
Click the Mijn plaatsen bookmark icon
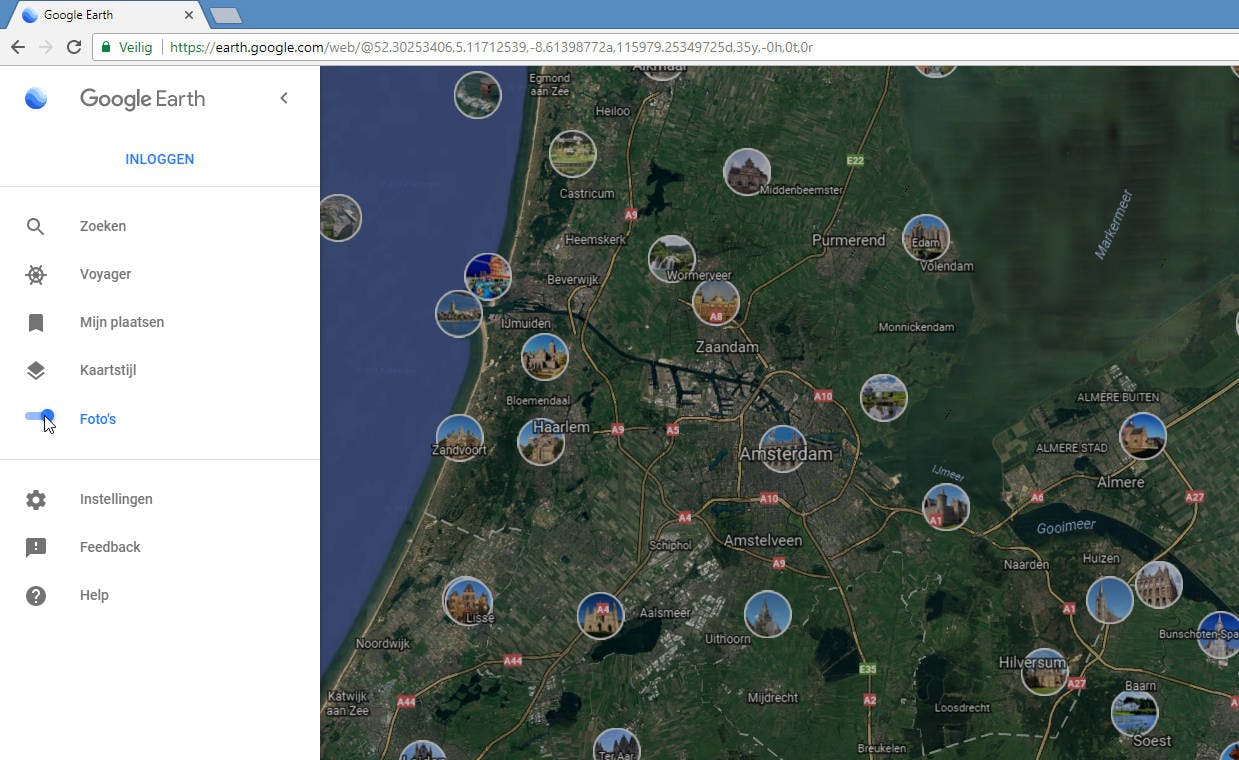pos(35,323)
